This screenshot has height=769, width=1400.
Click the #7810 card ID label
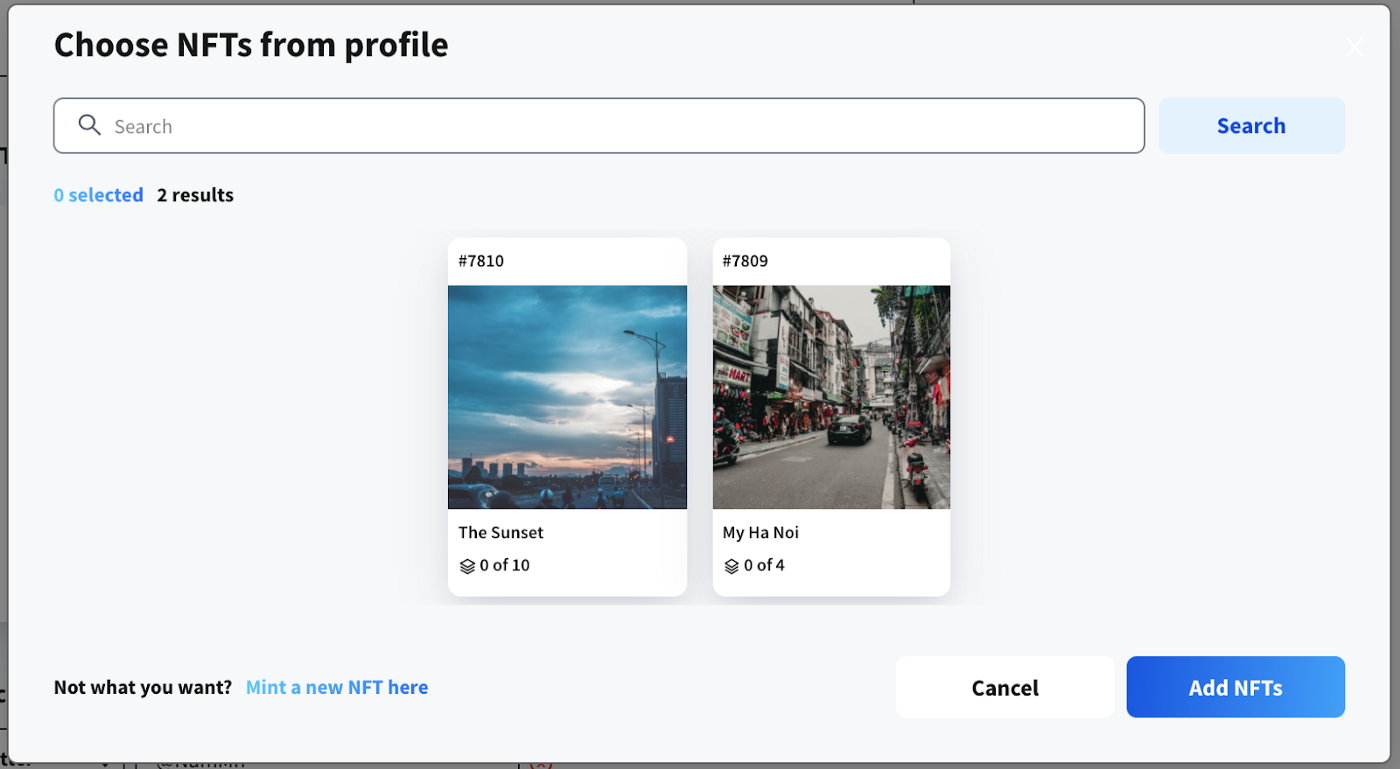click(x=481, y=261)
